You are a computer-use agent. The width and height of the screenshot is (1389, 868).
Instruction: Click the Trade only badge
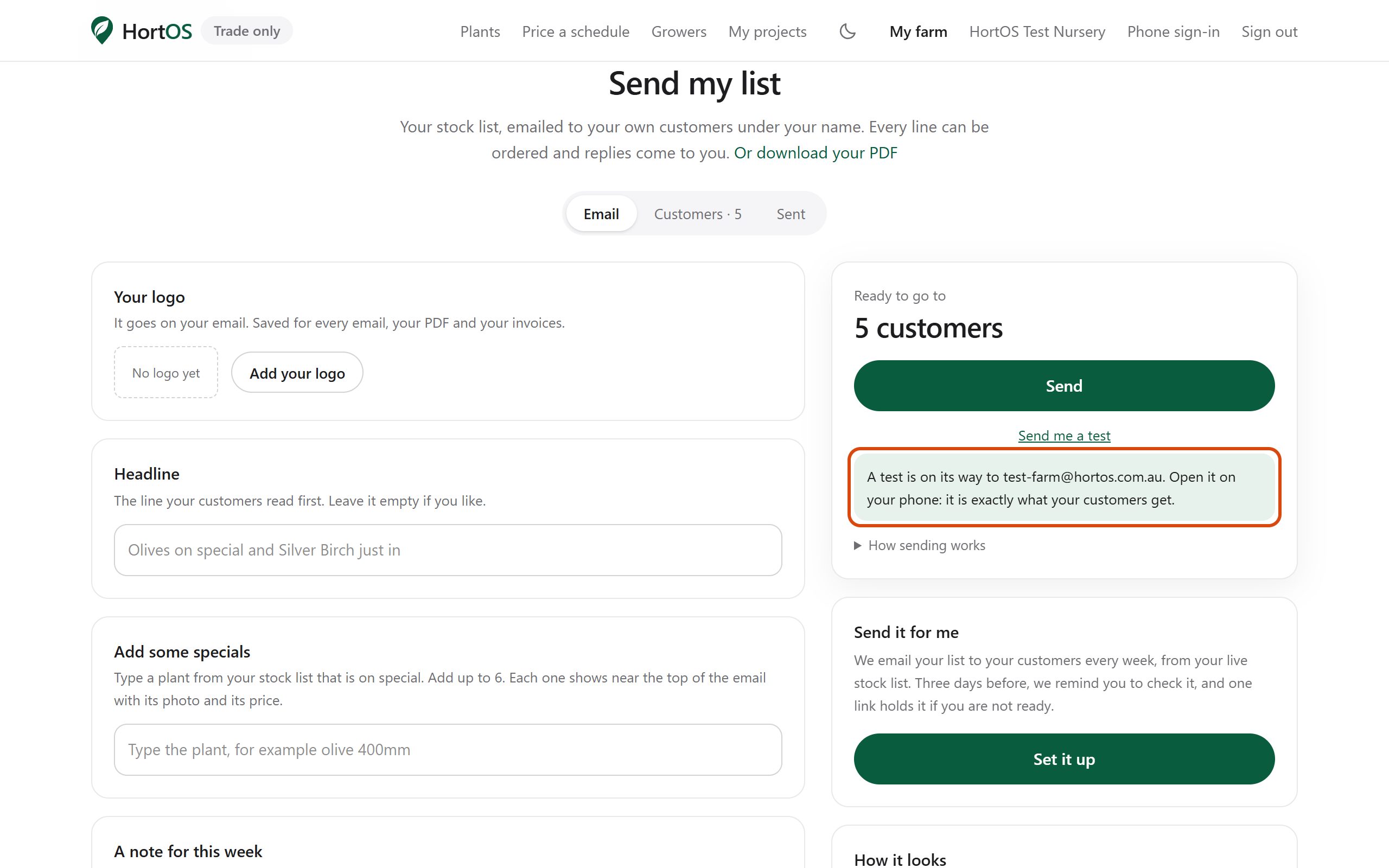point(247,30)
